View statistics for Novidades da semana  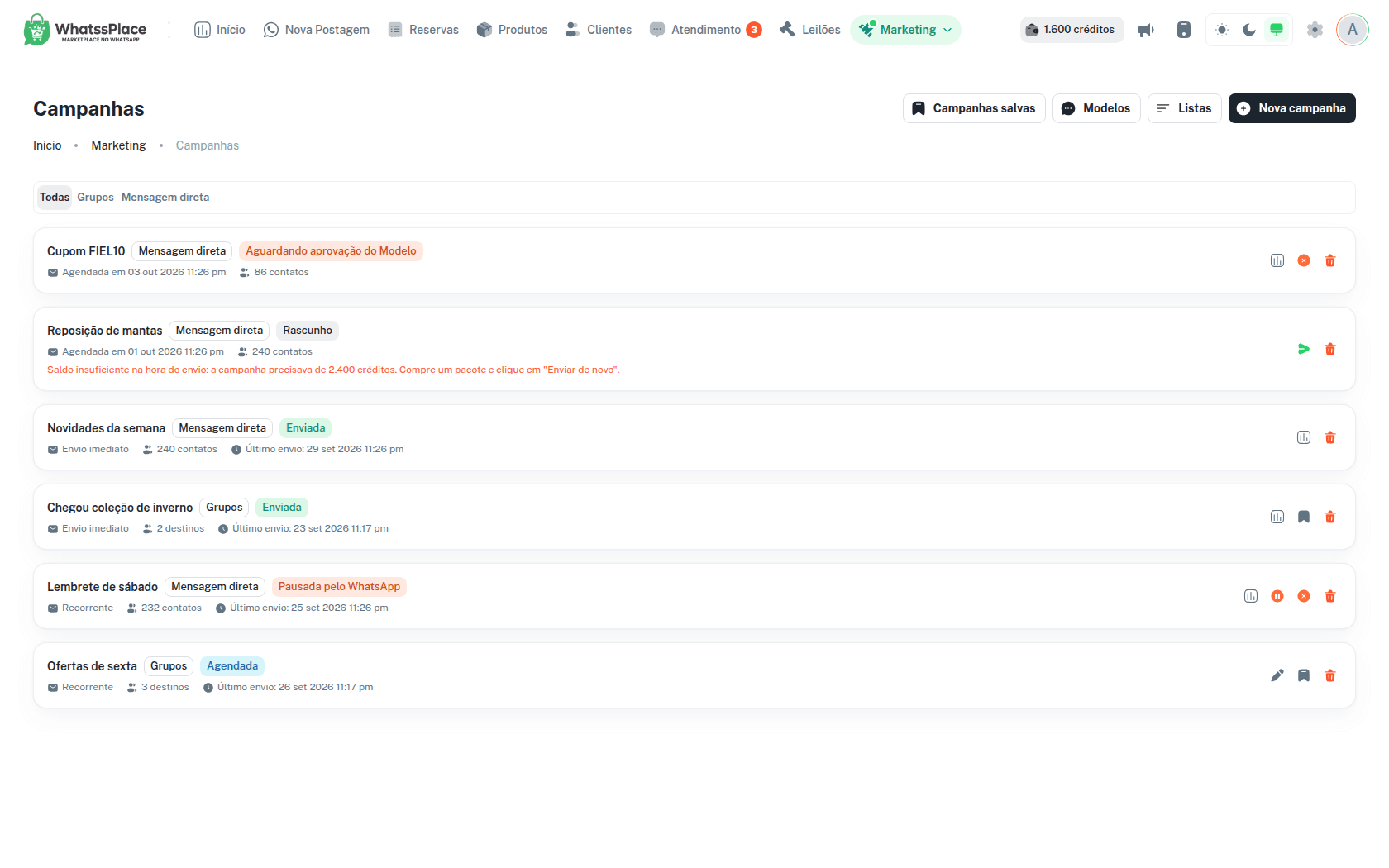[x=1304, y=437]
